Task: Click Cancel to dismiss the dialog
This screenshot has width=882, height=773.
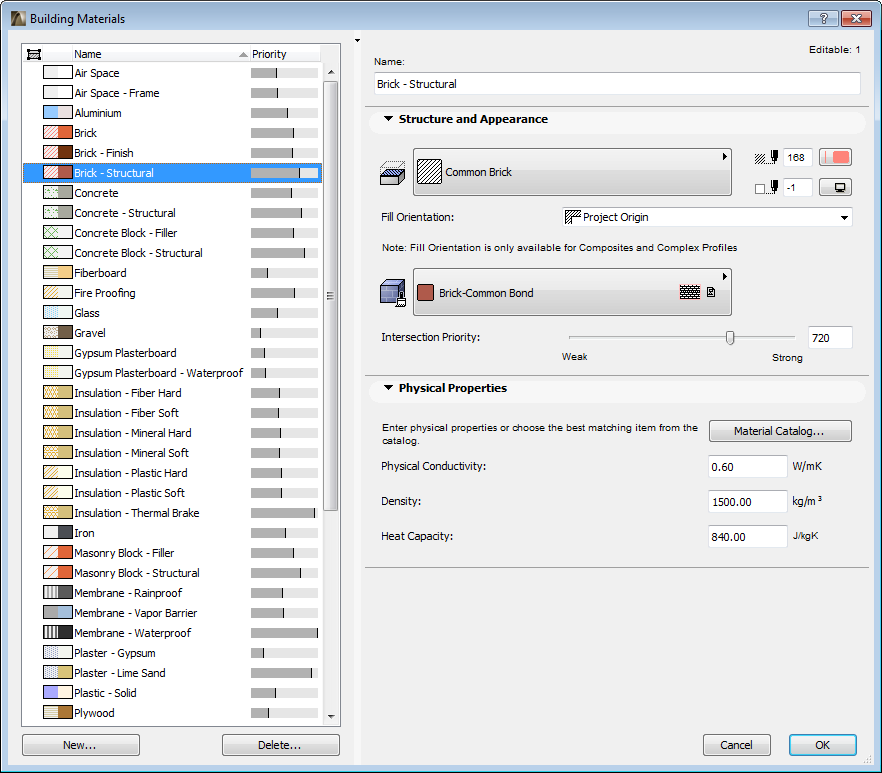Action: (x=736, y=745)
